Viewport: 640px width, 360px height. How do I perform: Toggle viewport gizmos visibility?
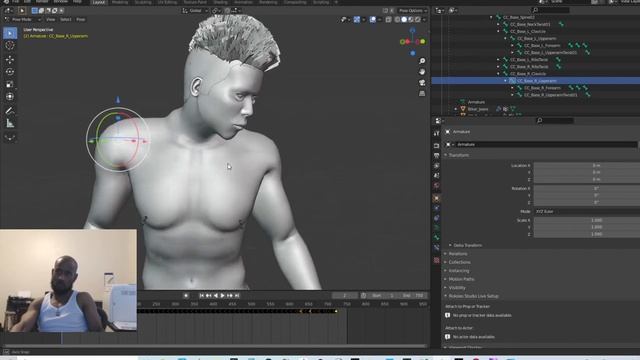(357, 19)
